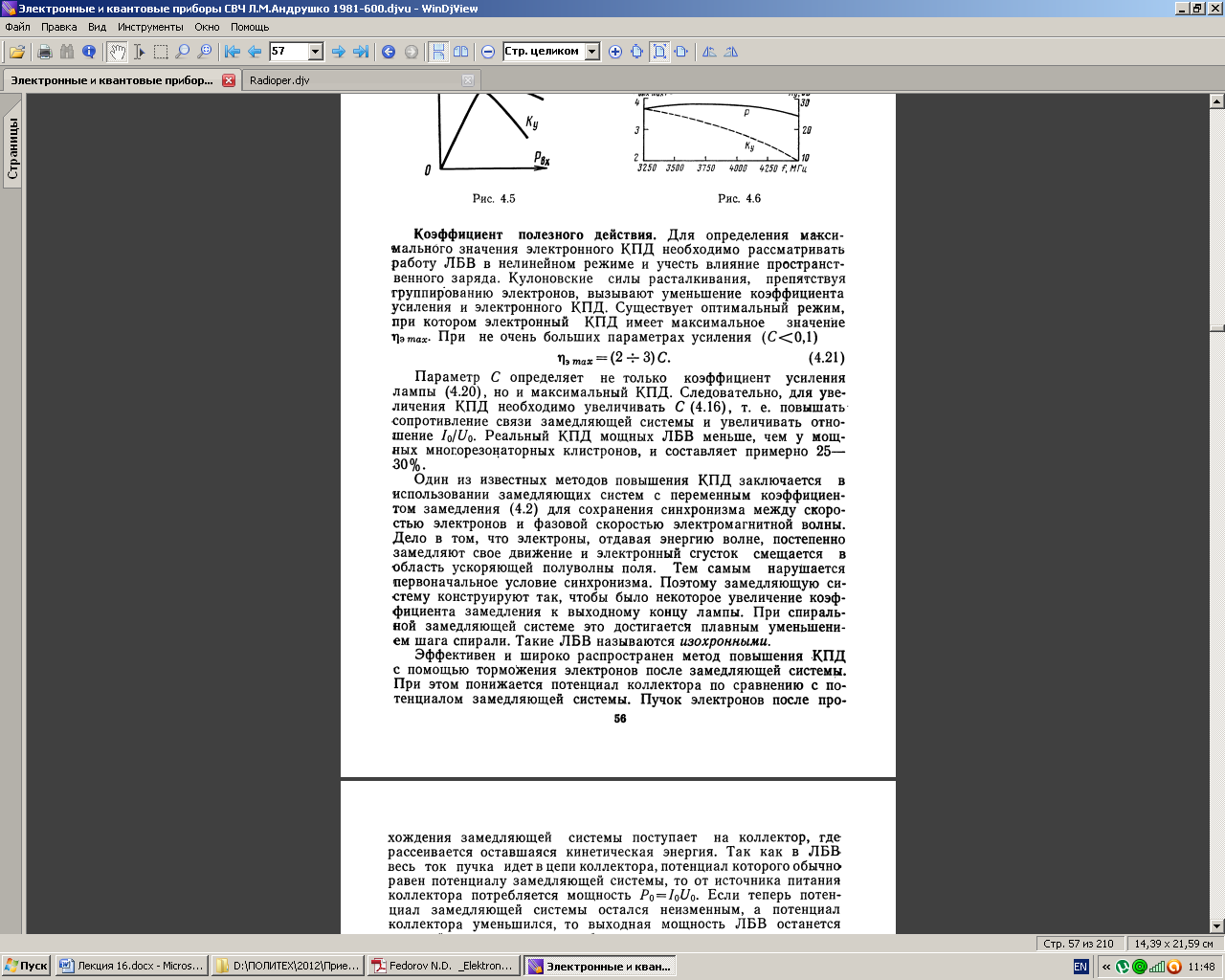Open the Правка menu
The width and height of the screenshot is (1225, 980).
(x=59, y=27)
